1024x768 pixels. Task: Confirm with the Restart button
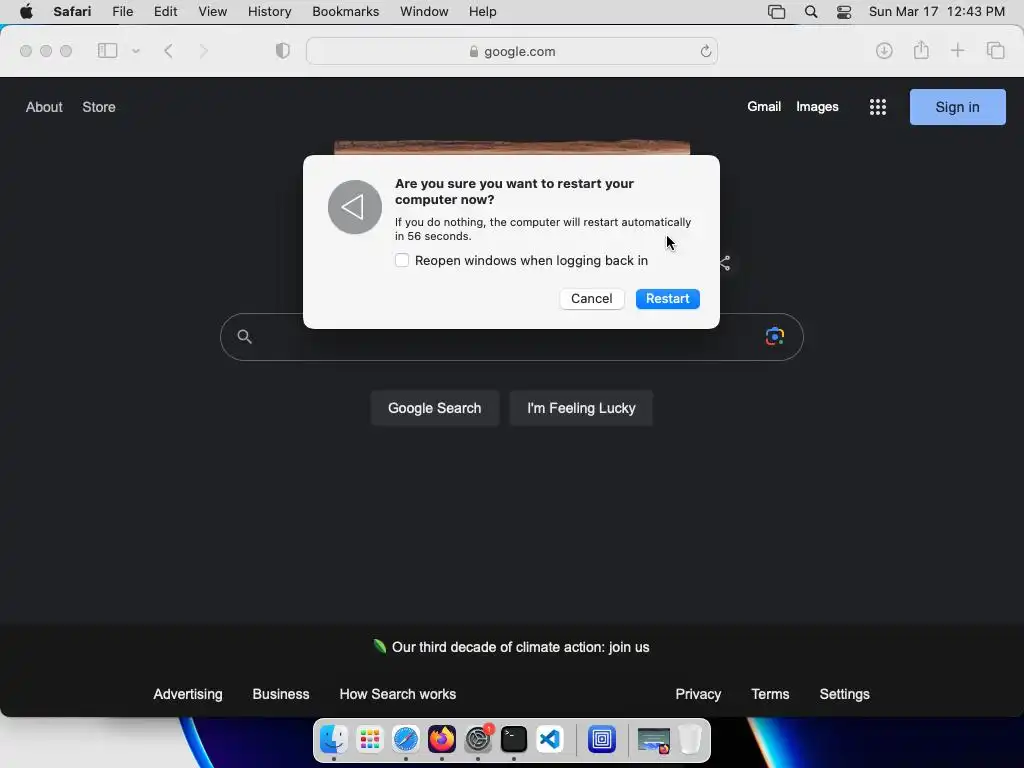(x=667, y=298)
